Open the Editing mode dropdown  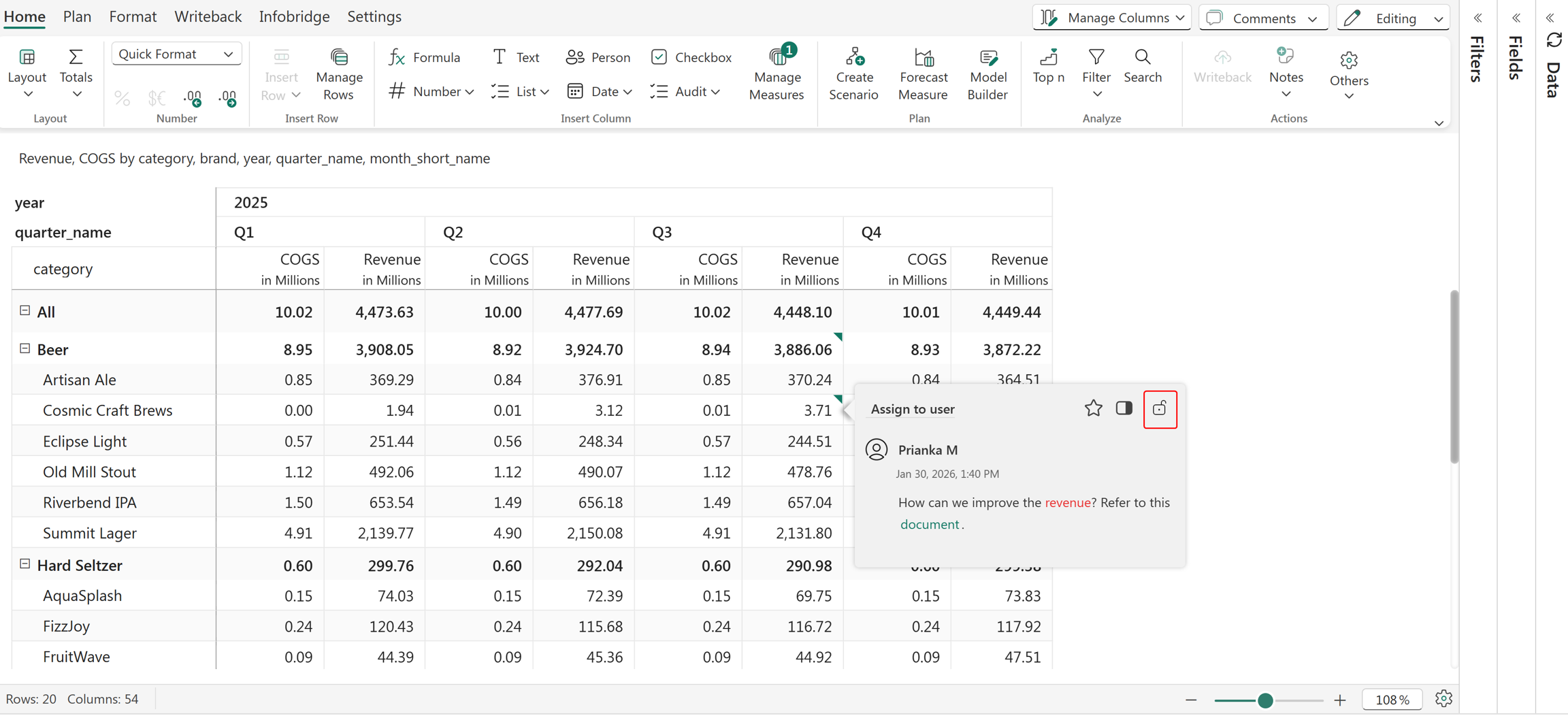pyautogui.click(x=1392, y=18)
